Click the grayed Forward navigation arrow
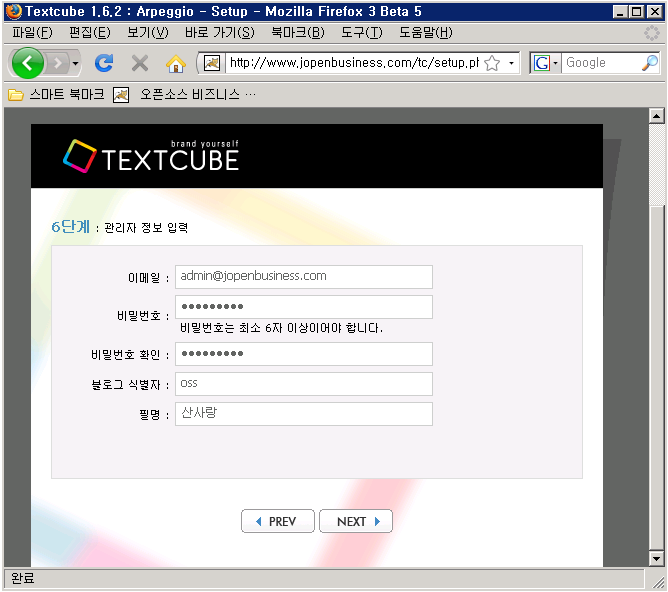The image size is (668, 592). [58, 63]
